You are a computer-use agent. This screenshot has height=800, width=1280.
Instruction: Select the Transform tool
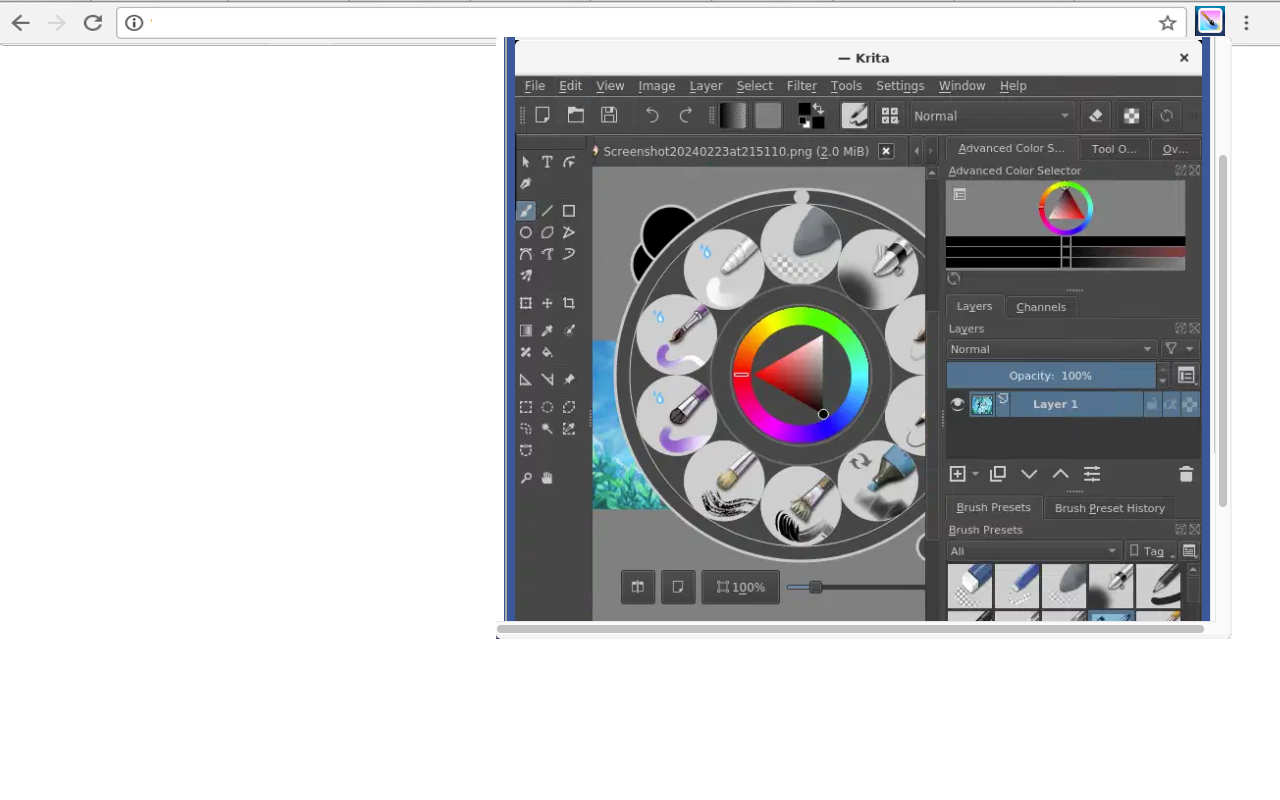527,301
